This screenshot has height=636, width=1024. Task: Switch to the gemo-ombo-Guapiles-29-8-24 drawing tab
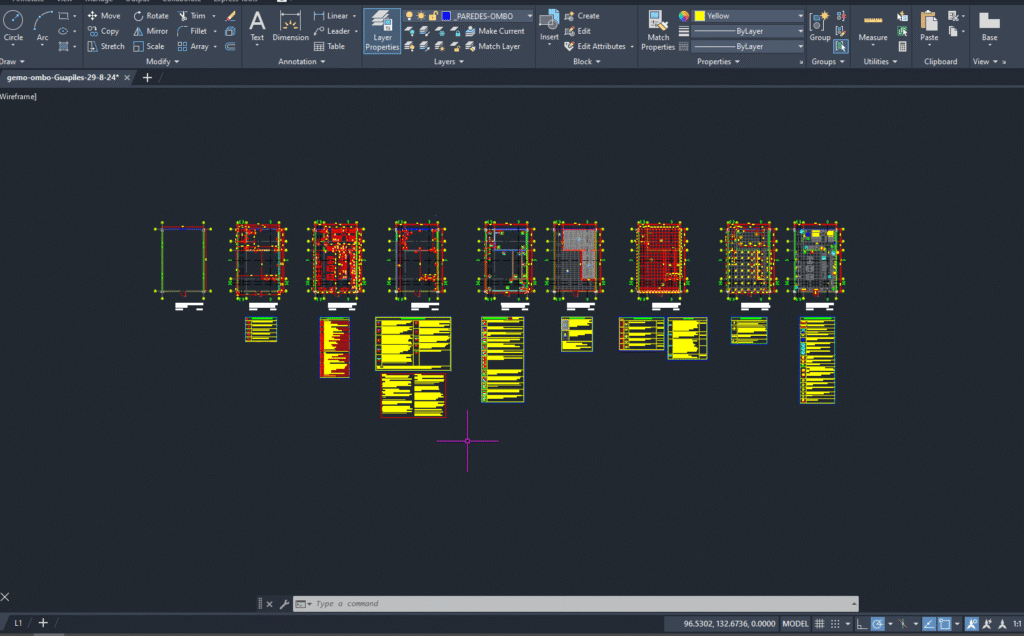64,77
